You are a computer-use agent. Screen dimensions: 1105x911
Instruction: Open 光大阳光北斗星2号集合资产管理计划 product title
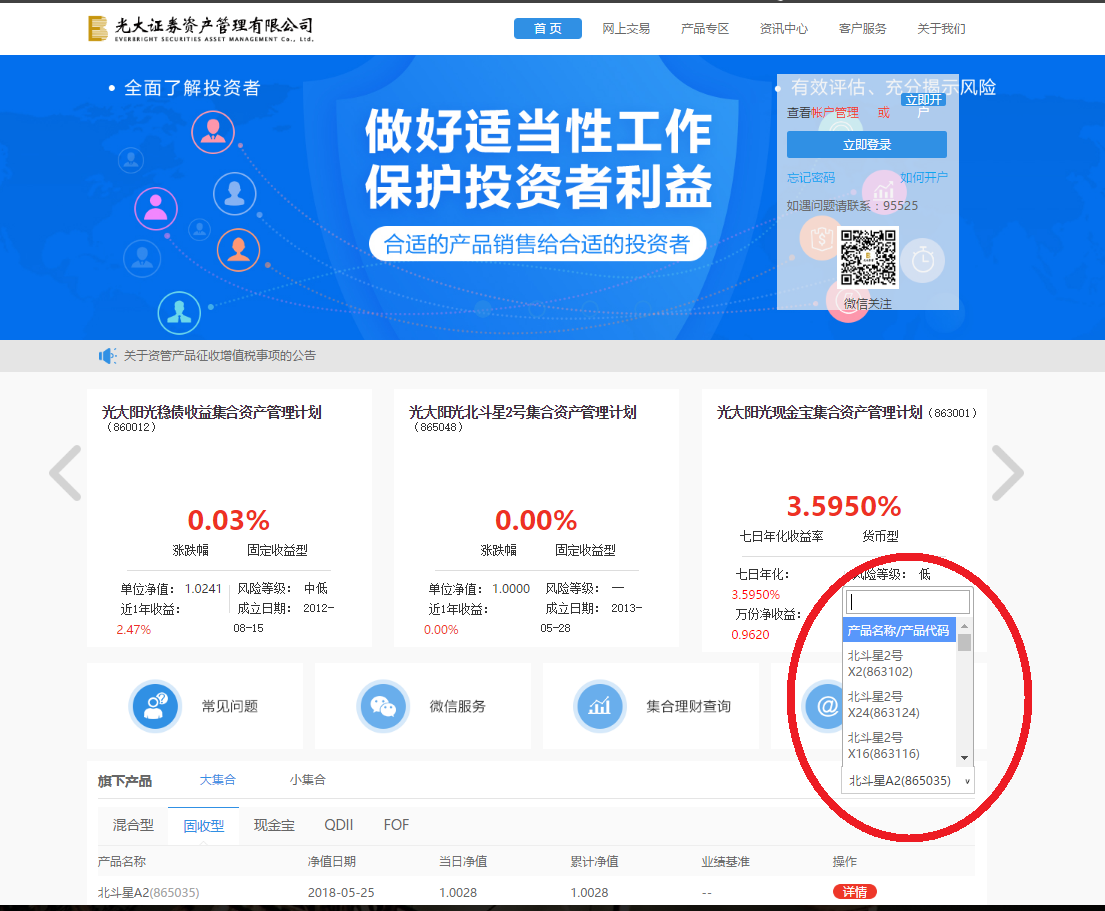click(522, 412)
